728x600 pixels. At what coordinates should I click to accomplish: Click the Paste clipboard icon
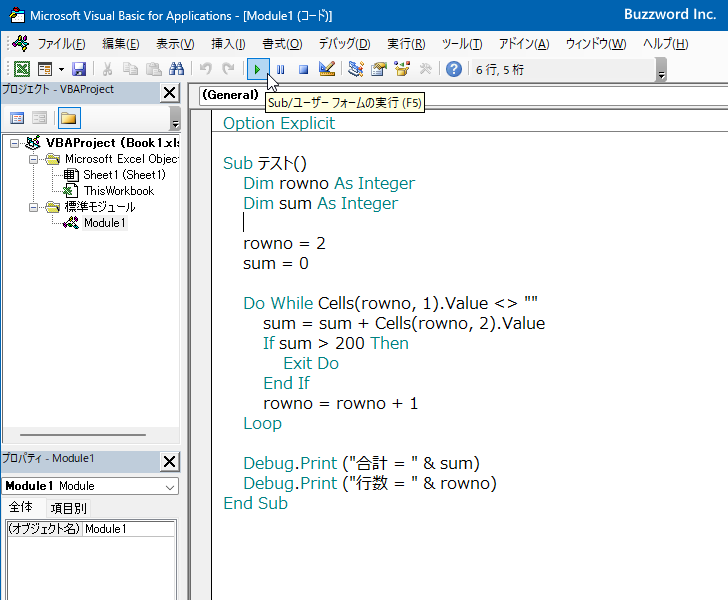click(x=154, y=69)
